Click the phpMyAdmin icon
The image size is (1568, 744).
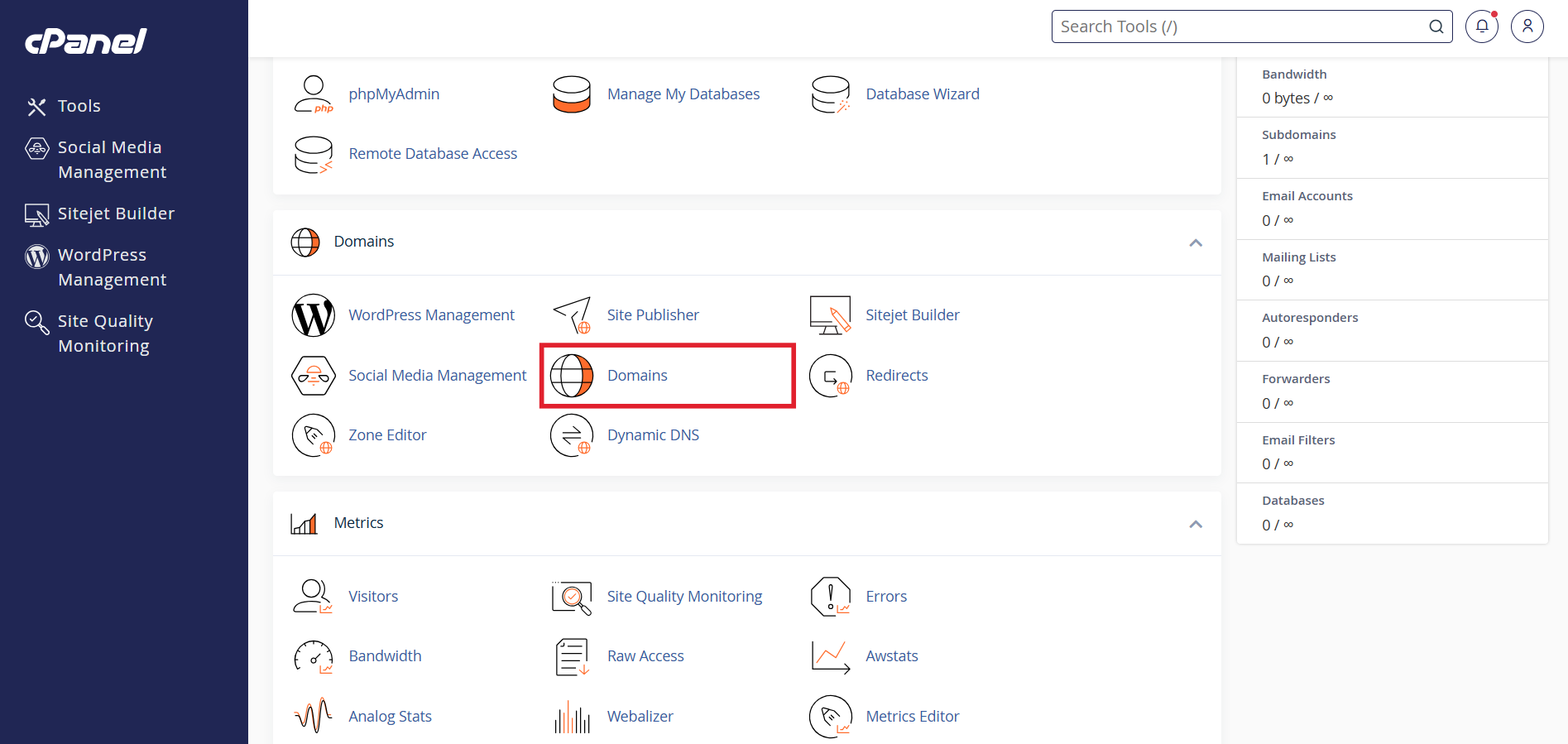pos(314,94)
